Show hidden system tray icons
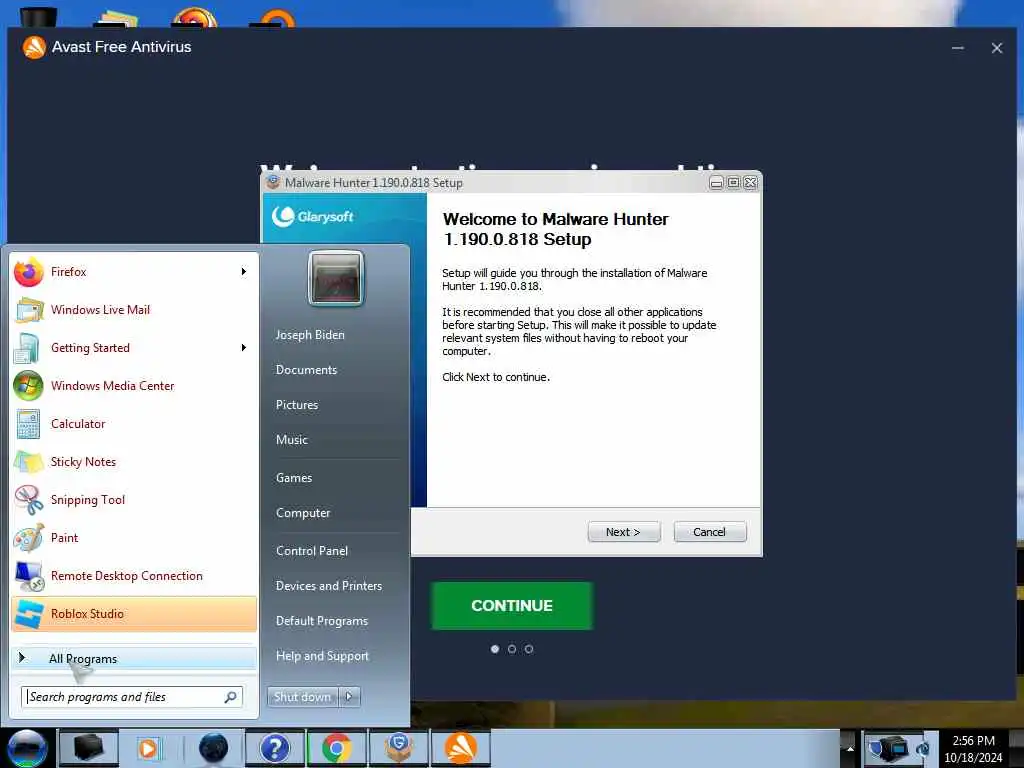The height and width of the screenshot is (768, 1024). point(850,748)
